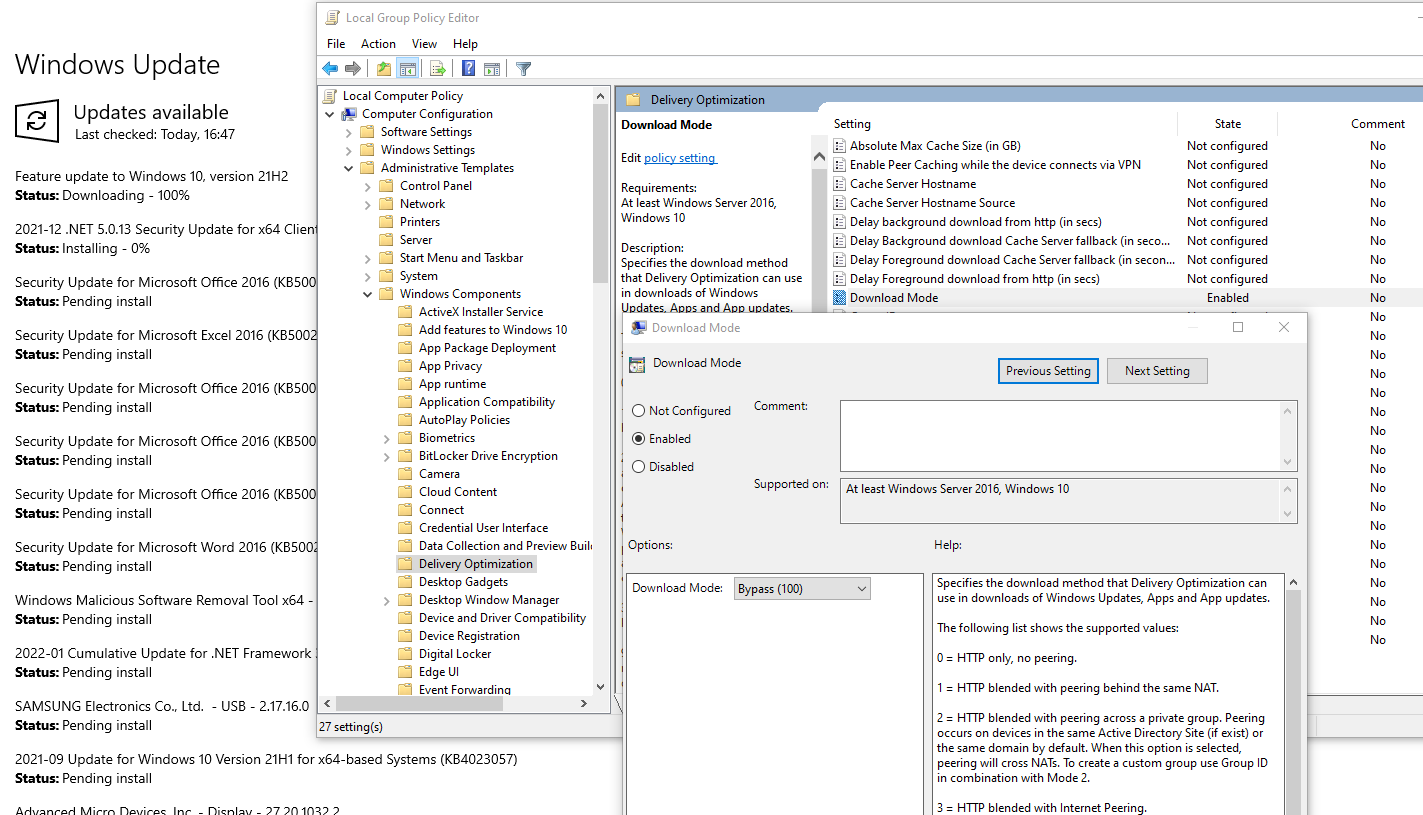Open the Download Mode dropdown
This screenshot has width=1423, height=815.
click(x=802, y=589)
